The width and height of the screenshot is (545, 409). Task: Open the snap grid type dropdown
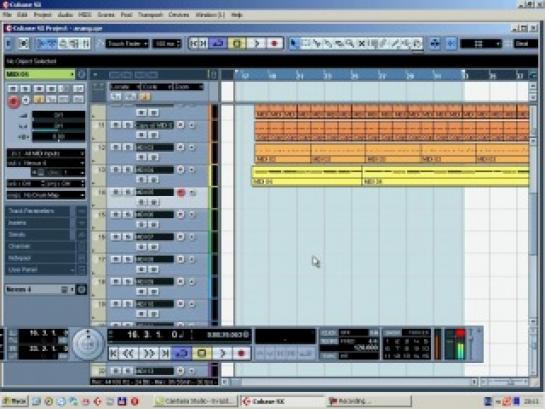pyautogui.click(x=481, y=44)
